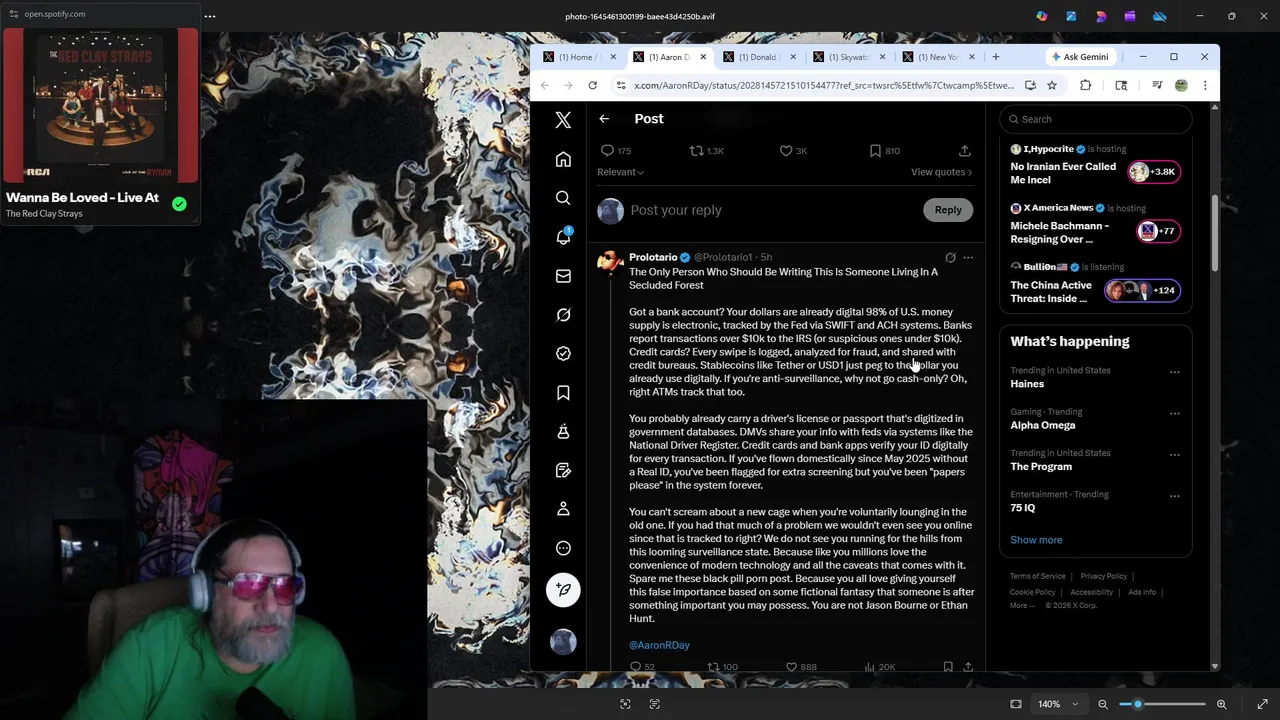Share the main post
Image resolution: width=1280 pixels, height=720 pixels.
pos(964,151)
